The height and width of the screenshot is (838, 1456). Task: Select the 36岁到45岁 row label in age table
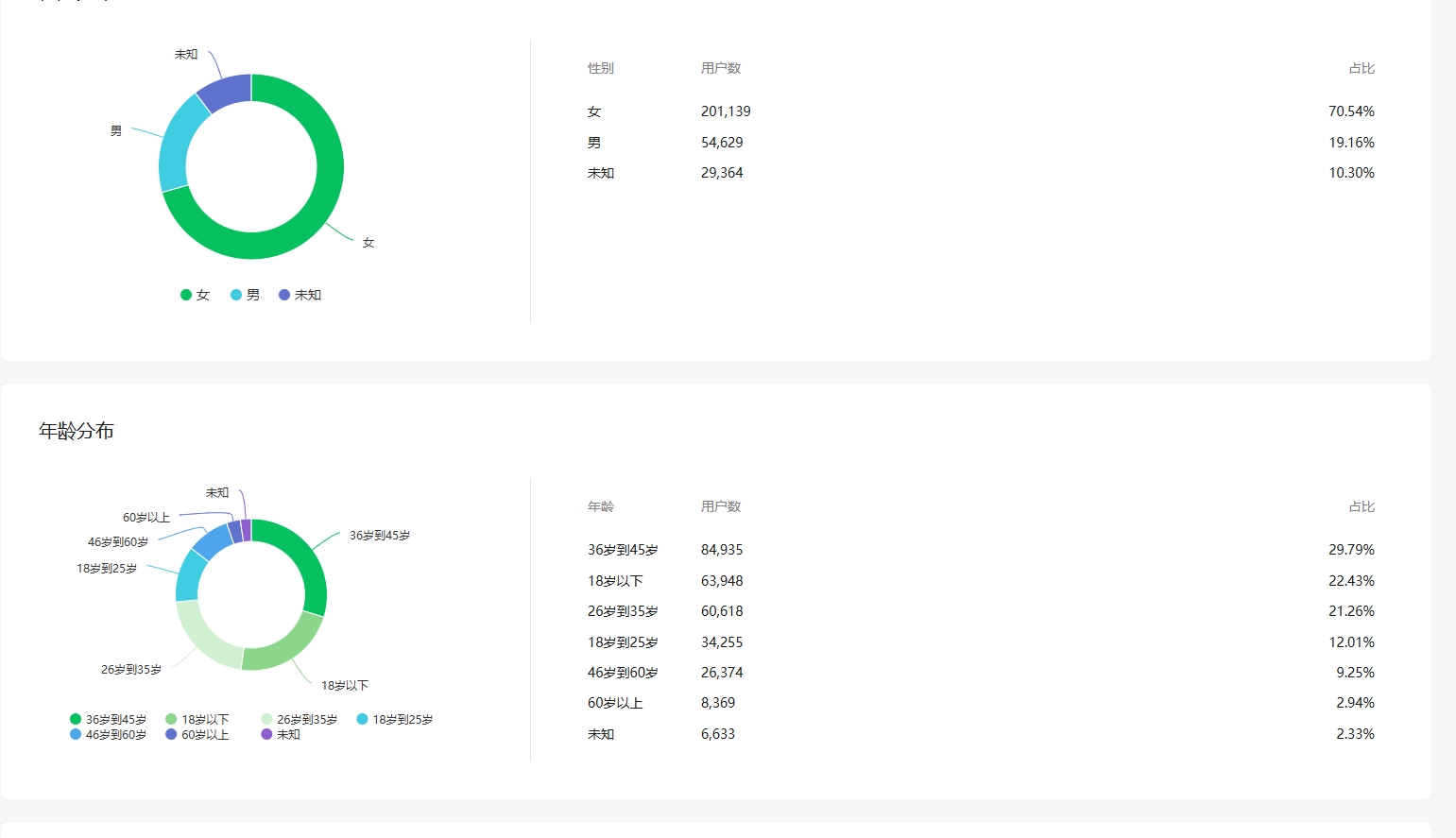(x=623, y=550)
